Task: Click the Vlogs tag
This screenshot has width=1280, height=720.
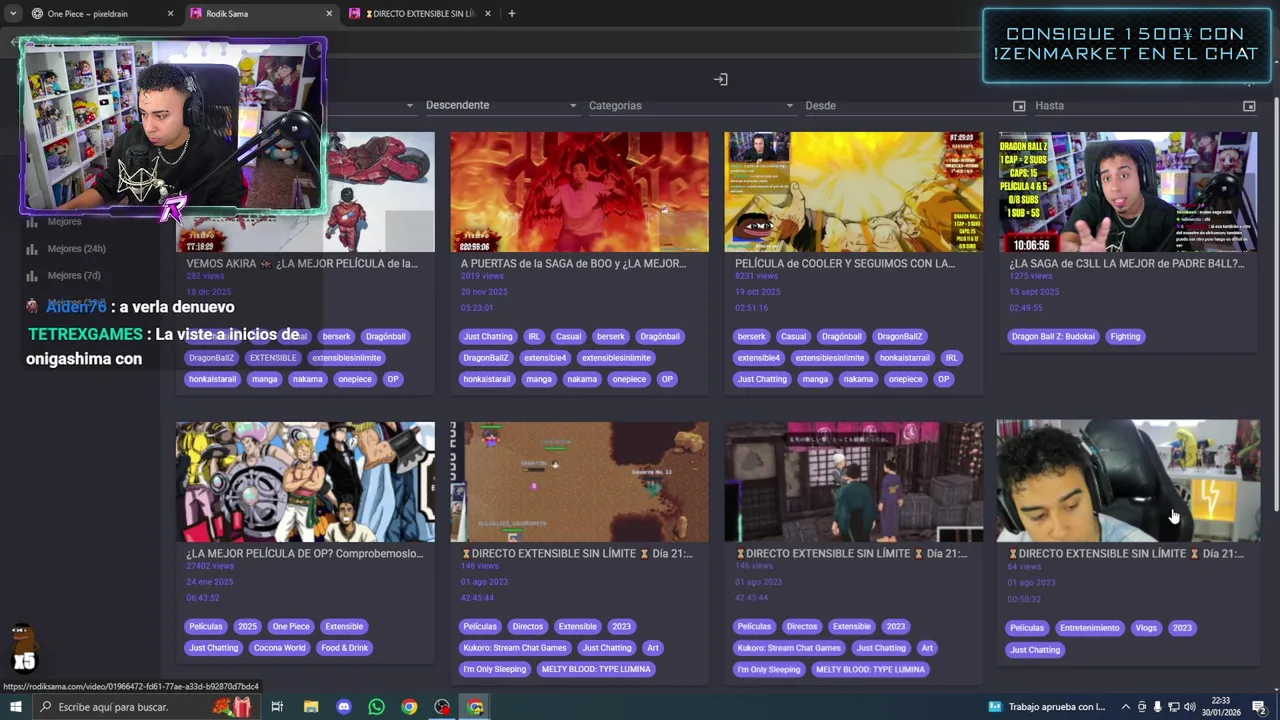Action: tap(1146, 628)
